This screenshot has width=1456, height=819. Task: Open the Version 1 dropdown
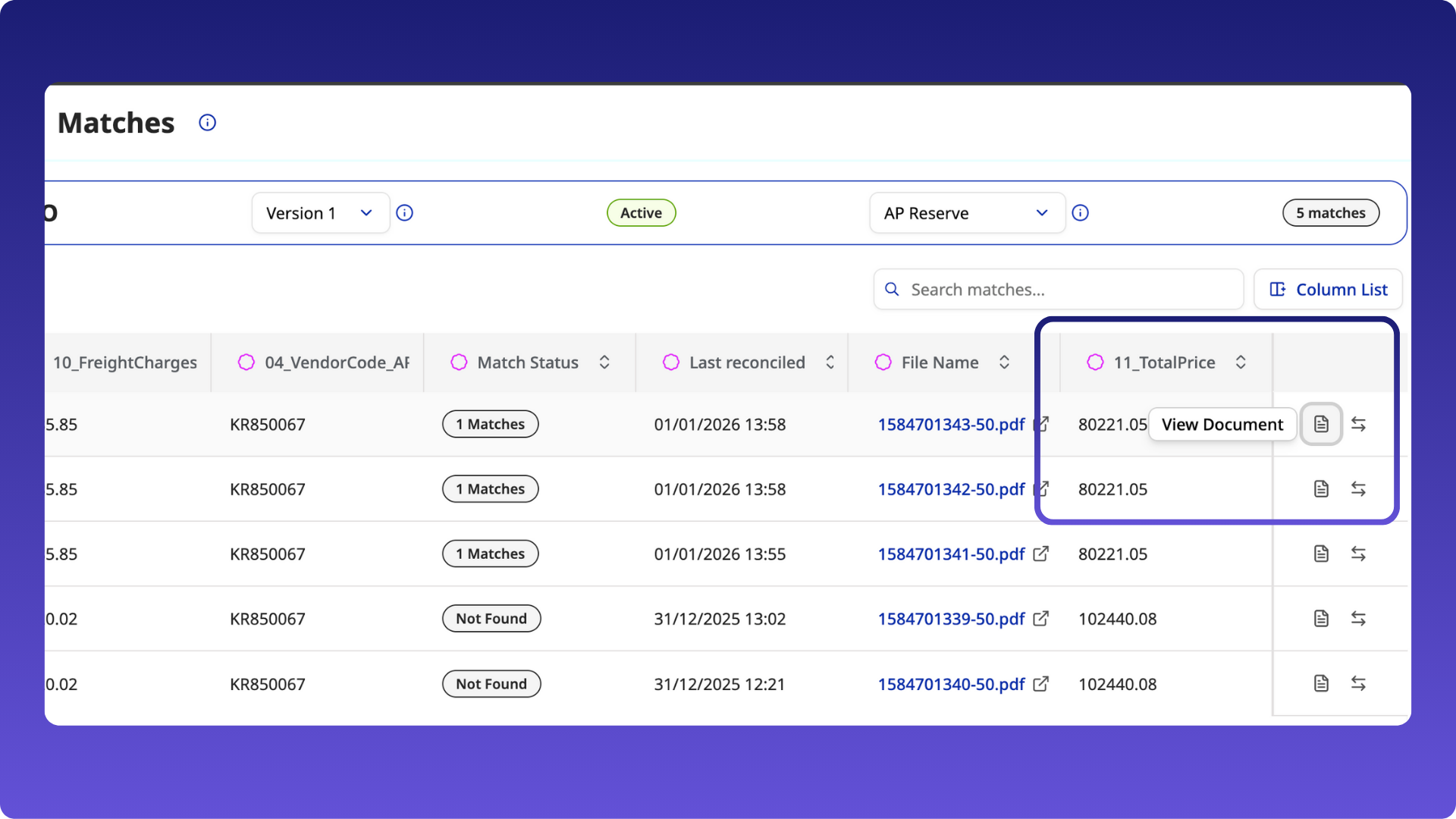pyautogui.click(x=320, y=213)
